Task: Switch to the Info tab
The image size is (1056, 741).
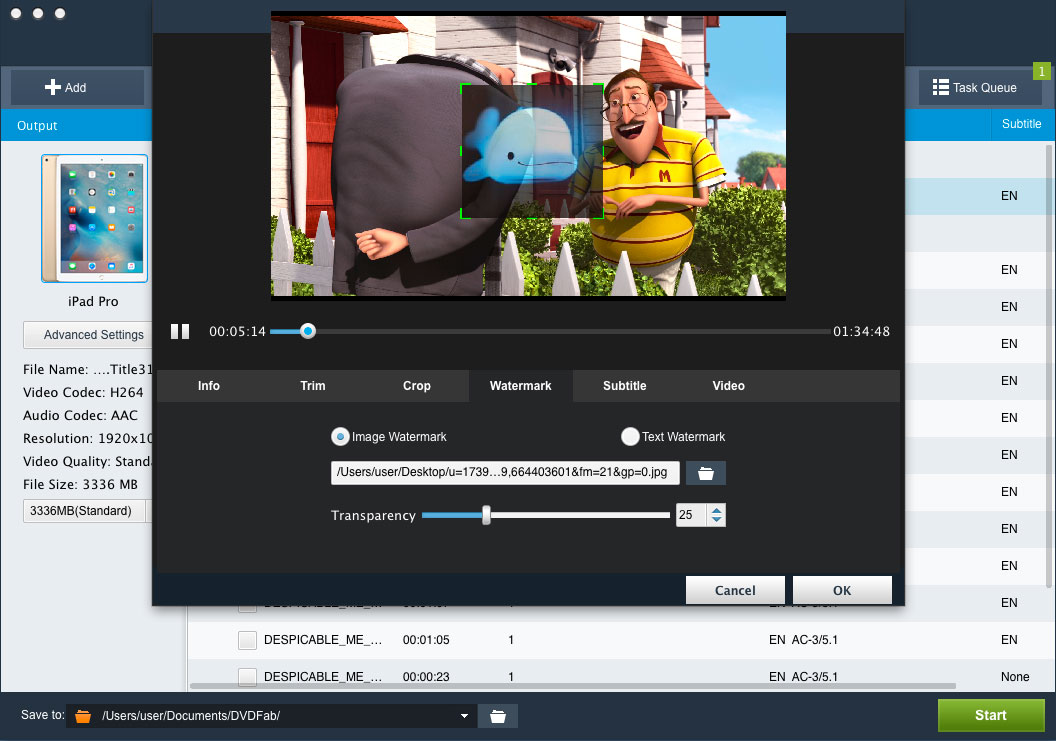Action: pyautogui.click(x=209, y=386)
